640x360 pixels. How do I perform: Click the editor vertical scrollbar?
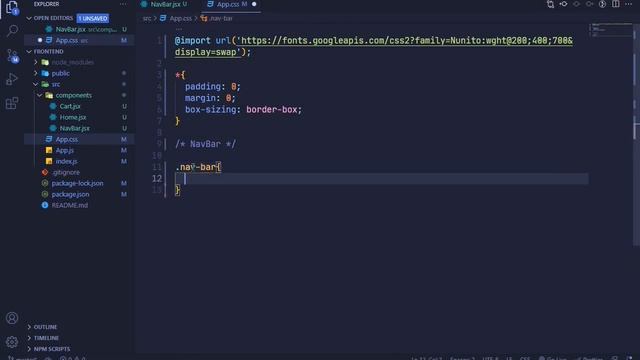pyautogui.click(x=636, y=135)
